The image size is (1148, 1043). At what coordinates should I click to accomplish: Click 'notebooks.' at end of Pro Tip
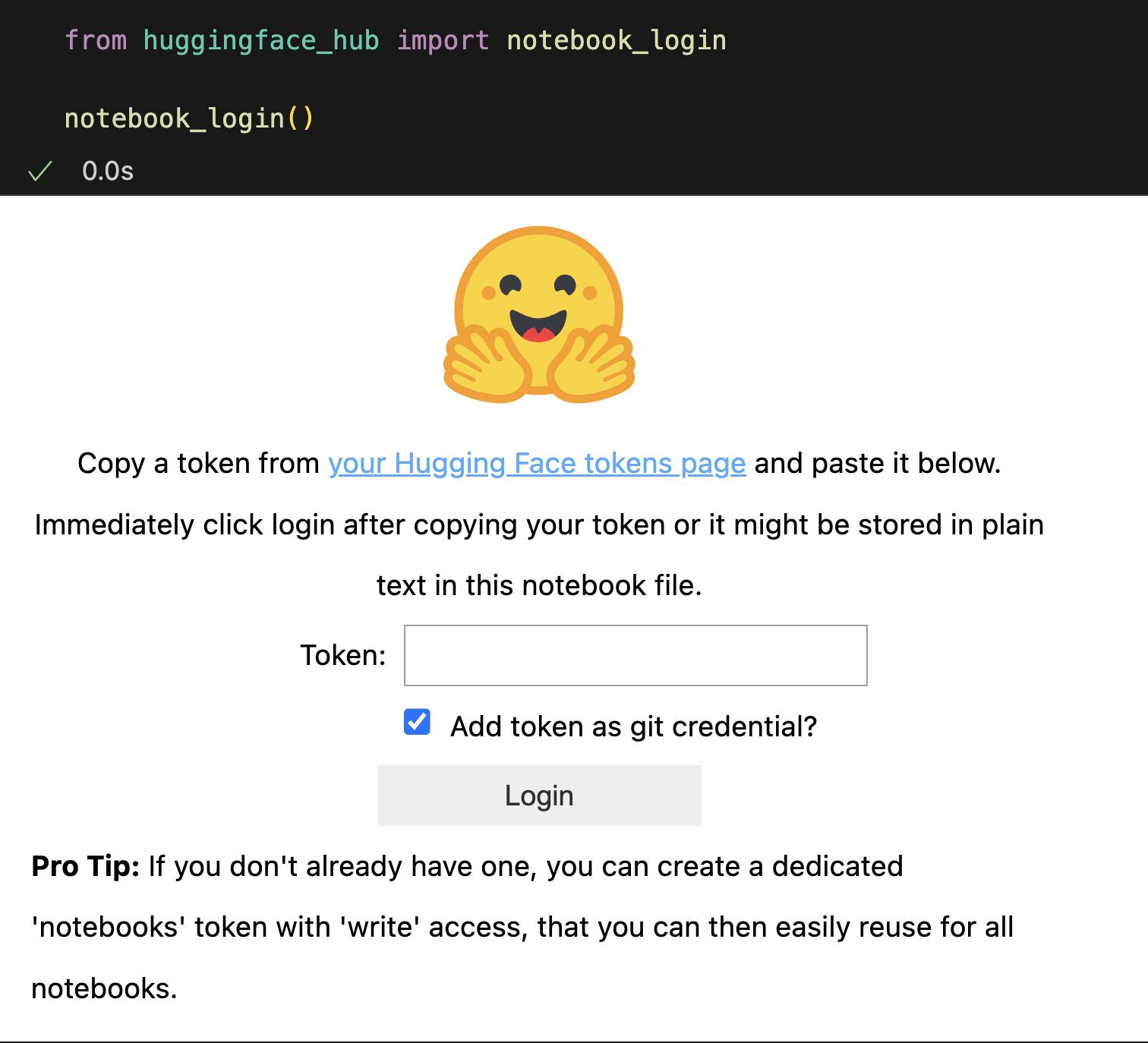tap(104, 988)
